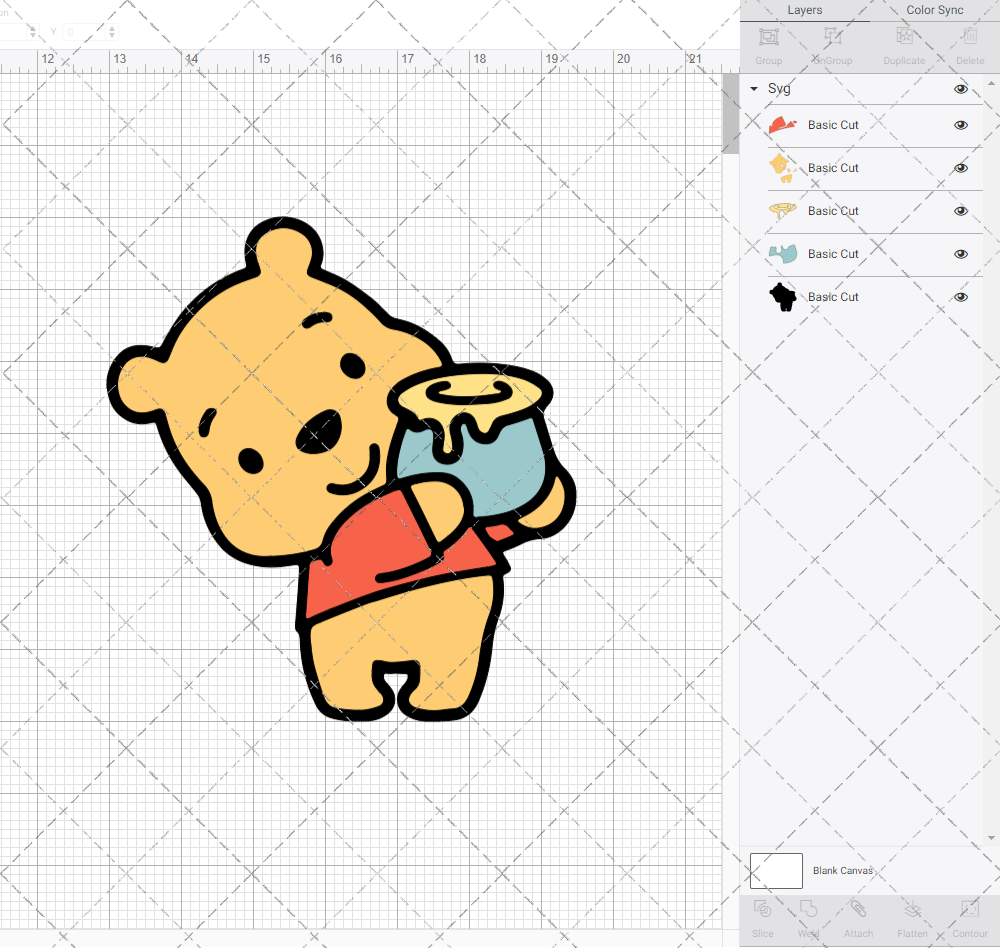
Task: Select the black outline layer thumbnail
Action: (783, 297)
